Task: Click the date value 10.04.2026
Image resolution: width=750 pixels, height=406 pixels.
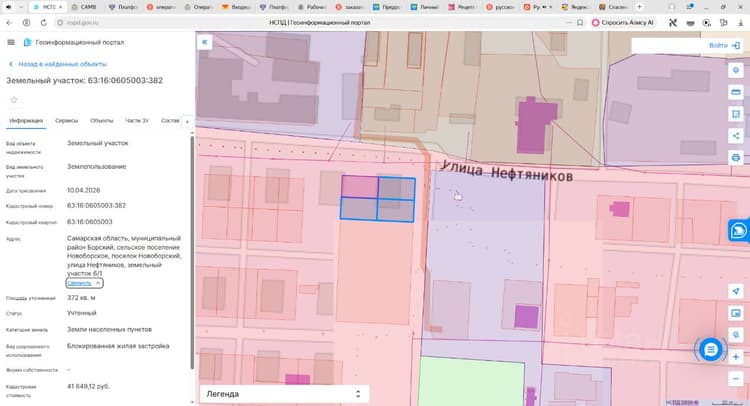Action: coord(83,190)
